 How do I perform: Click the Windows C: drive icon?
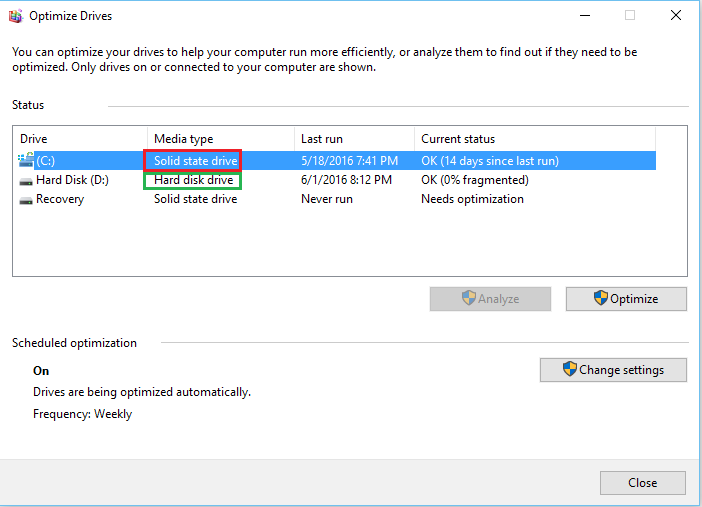coord(26,160)
